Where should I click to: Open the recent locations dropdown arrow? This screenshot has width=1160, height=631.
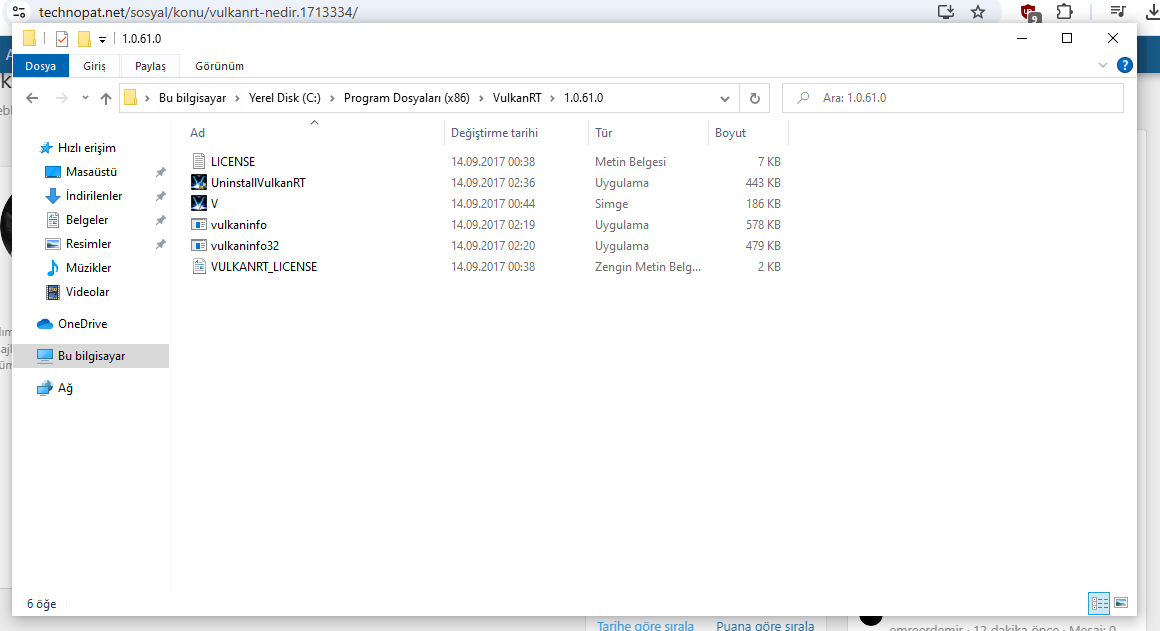pos(85,98)
